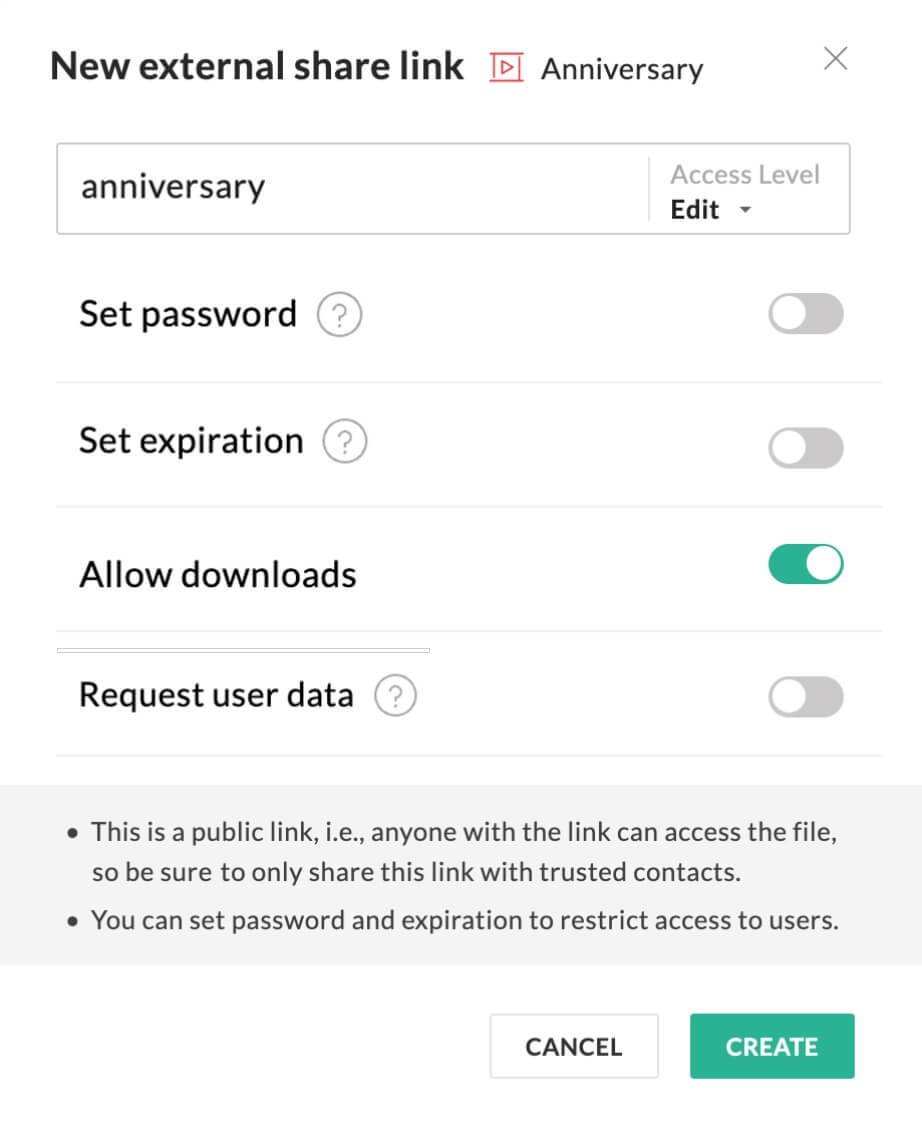This screenshot has height=1144, width=922.
Task: Click the CREATE button
Action: 772,1046
